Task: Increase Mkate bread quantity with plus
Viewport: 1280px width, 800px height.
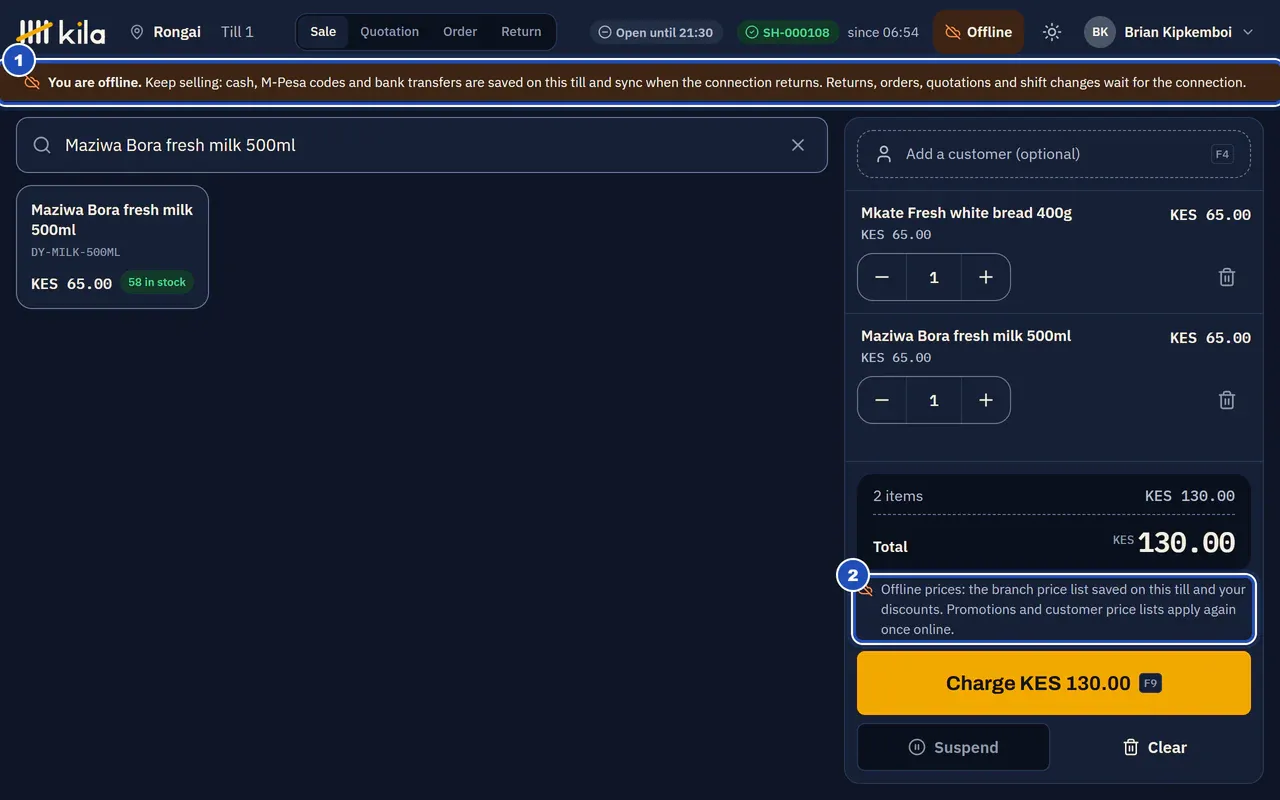Action: 986,277
